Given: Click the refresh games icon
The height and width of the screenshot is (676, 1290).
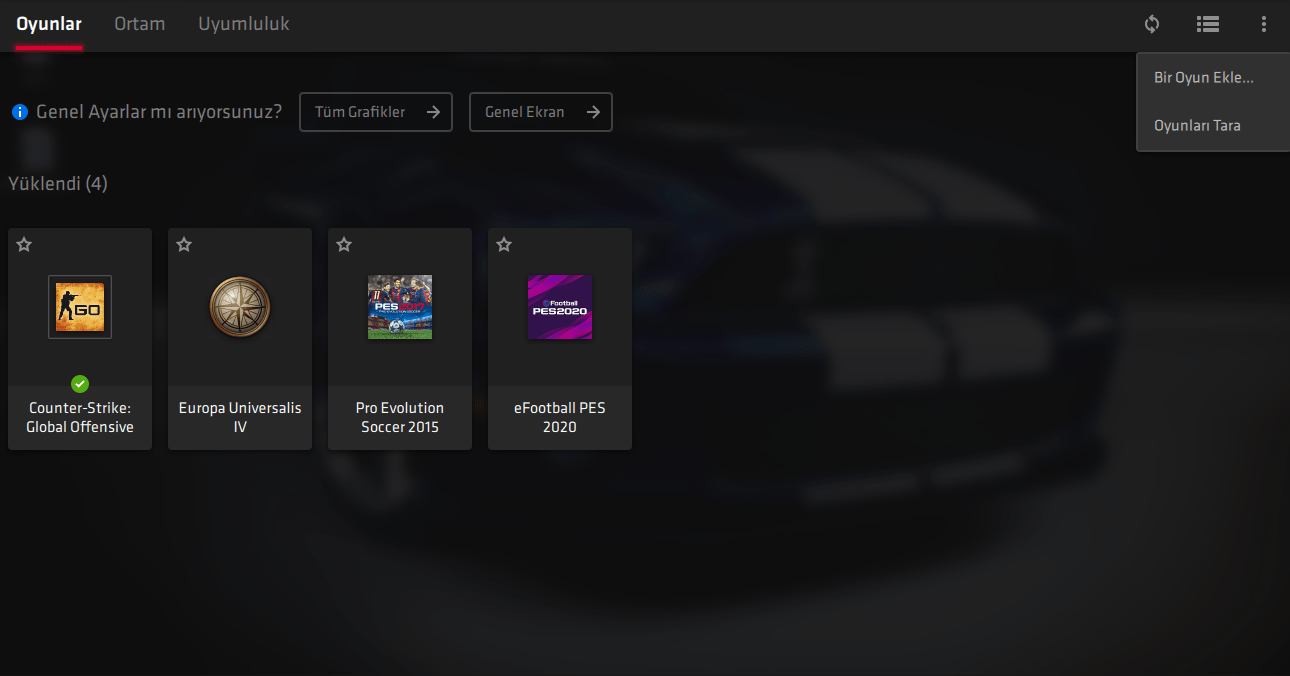Looking at the screenshot, I should pos(1152,24).
